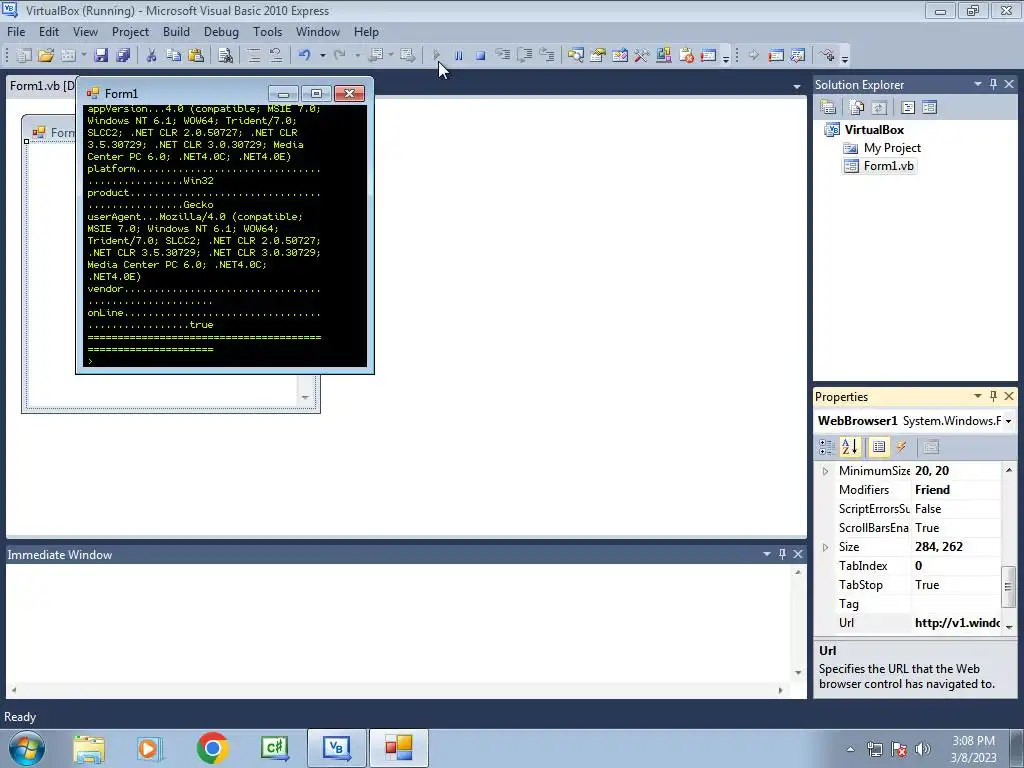Click the Error List toolbar icon
1024x768 pixels.
[686, 56]
